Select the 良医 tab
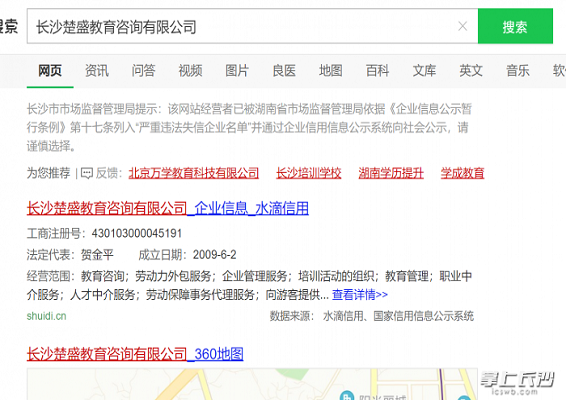 (284, 70)
